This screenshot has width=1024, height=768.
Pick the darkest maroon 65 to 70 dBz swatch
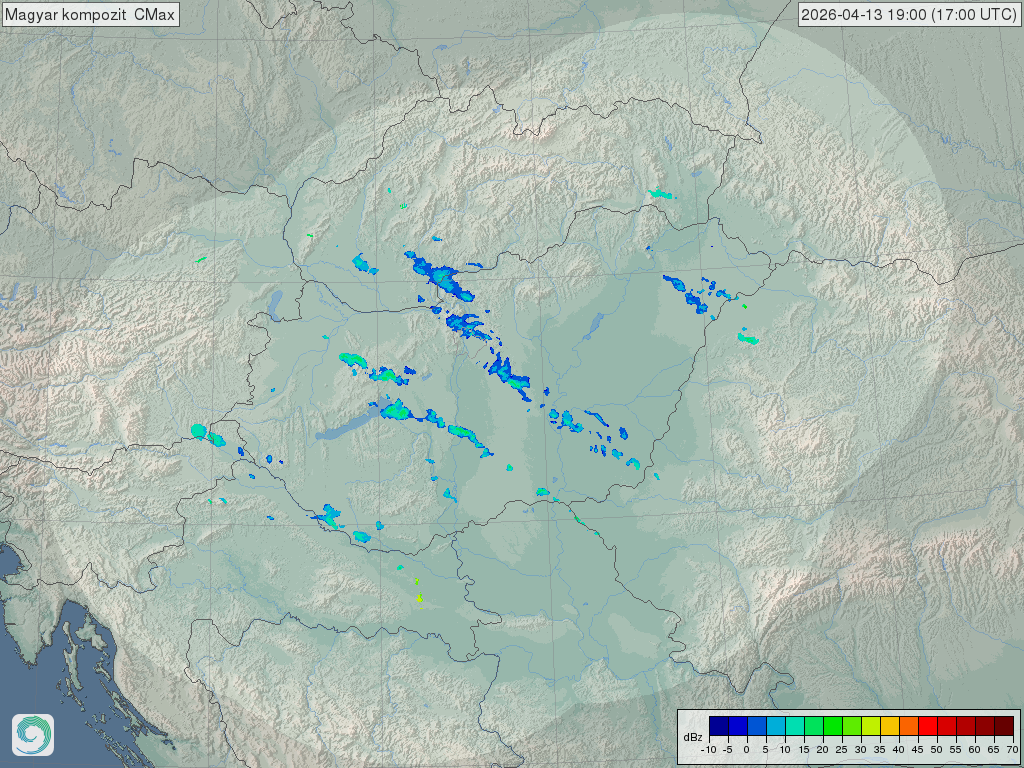[x=1004, y=727]
